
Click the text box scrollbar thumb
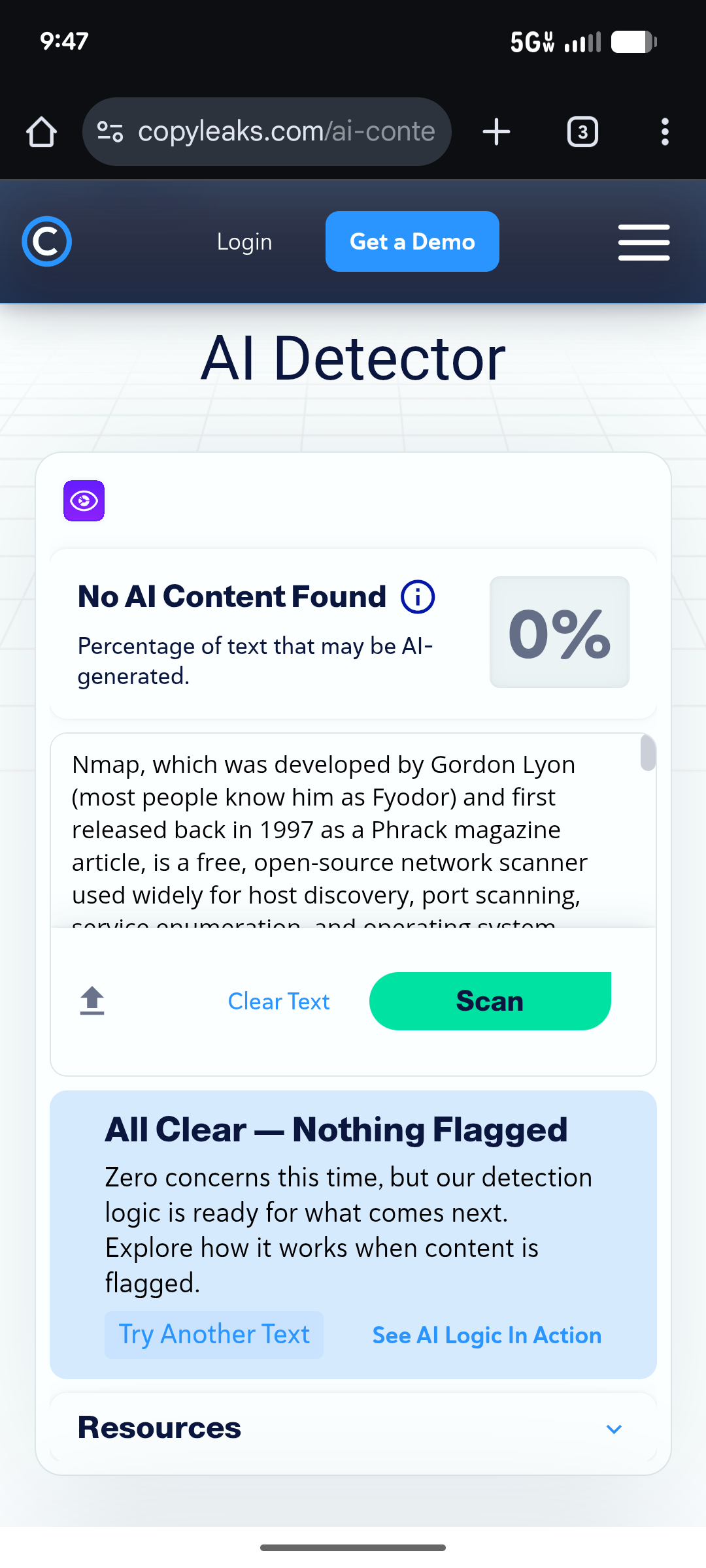pyautogui.click(x=648, y=753)
